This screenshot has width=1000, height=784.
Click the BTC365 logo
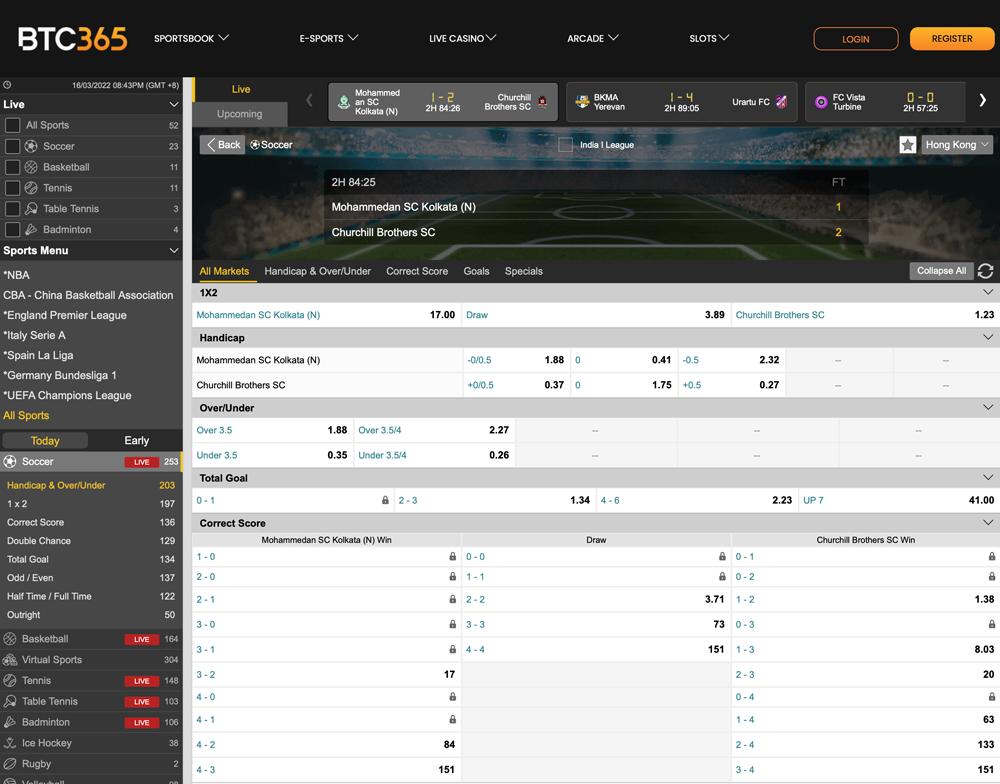[73, 39]
